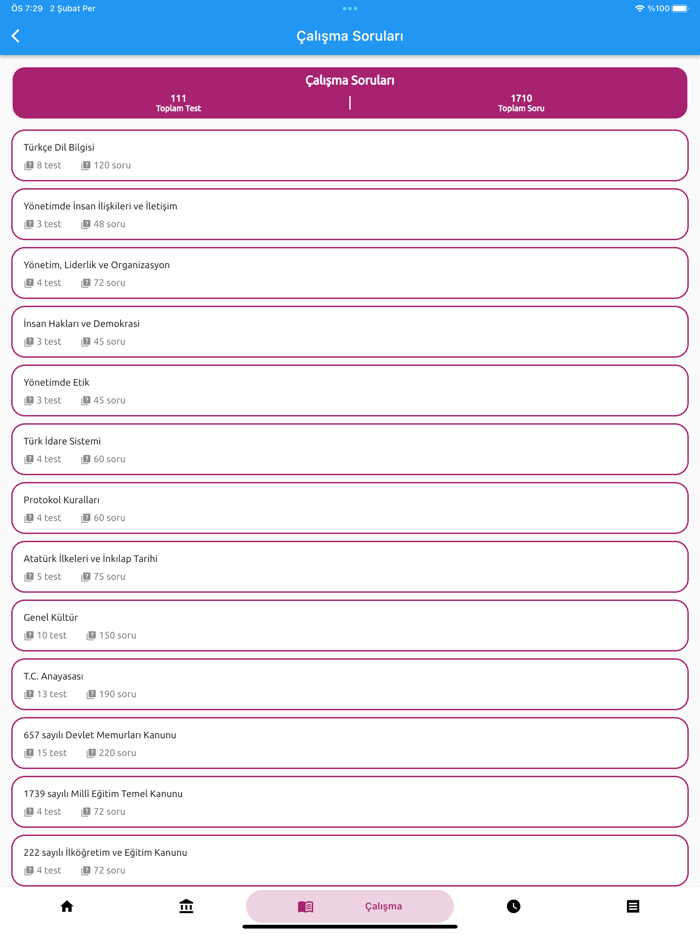Image resolution: width=700 pixels, height=934 pixels.
Task: Open the home tab icon
Action: pos(67,906)
